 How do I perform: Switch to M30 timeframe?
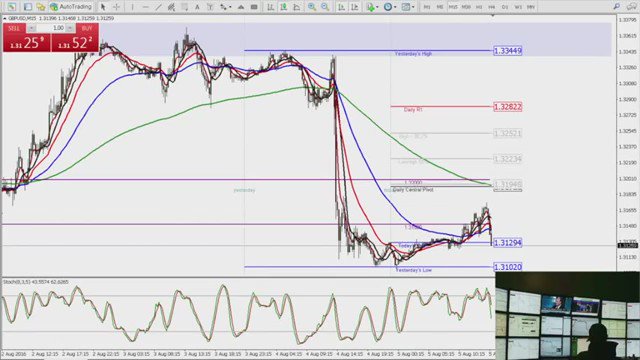click(x=466, y=7)
